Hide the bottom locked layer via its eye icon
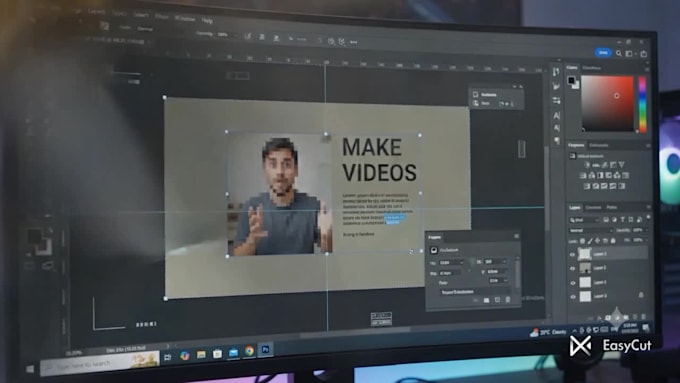This screenshot has width=680, height=383. (573, 297)
